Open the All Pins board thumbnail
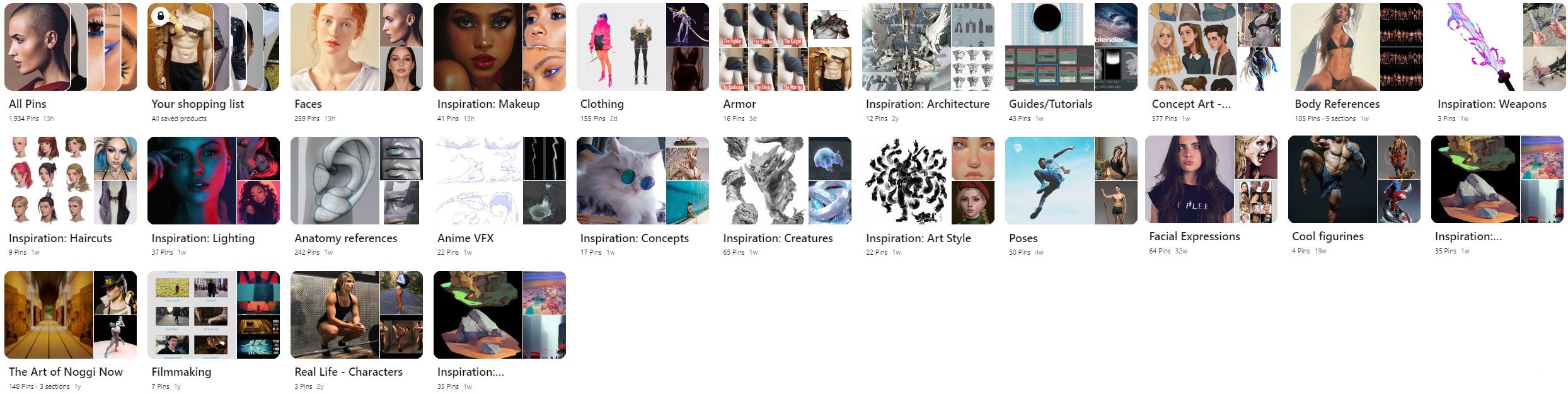 click(71, 47)
